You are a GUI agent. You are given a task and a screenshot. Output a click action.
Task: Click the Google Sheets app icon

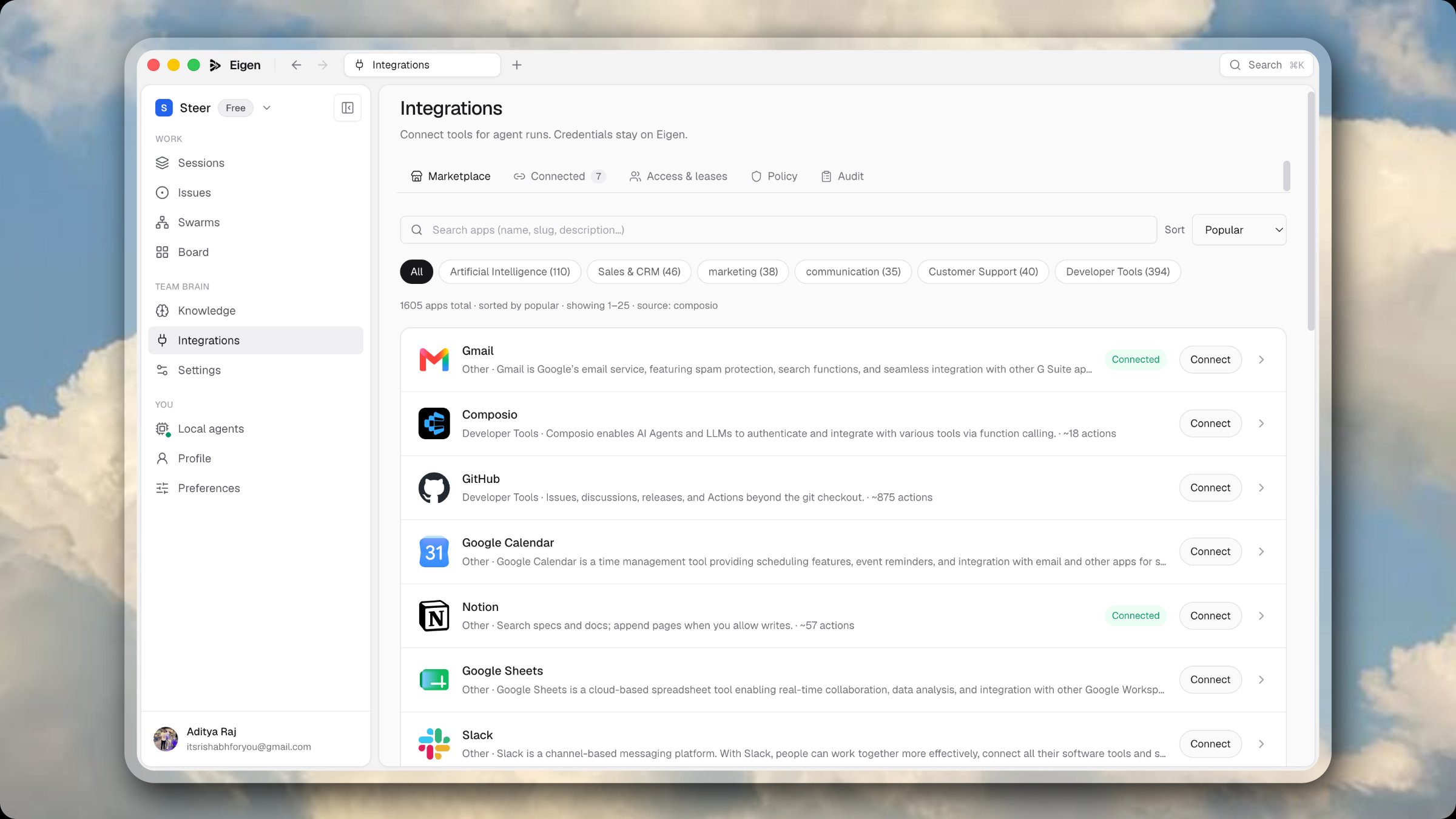(434, 679)
